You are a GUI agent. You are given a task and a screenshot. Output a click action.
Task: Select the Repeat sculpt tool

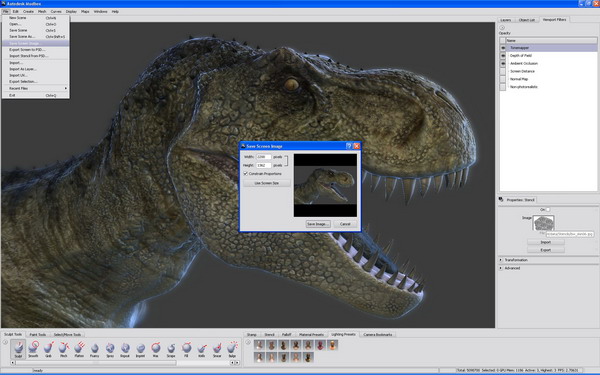pyautogui.click(x=125, y=349)
